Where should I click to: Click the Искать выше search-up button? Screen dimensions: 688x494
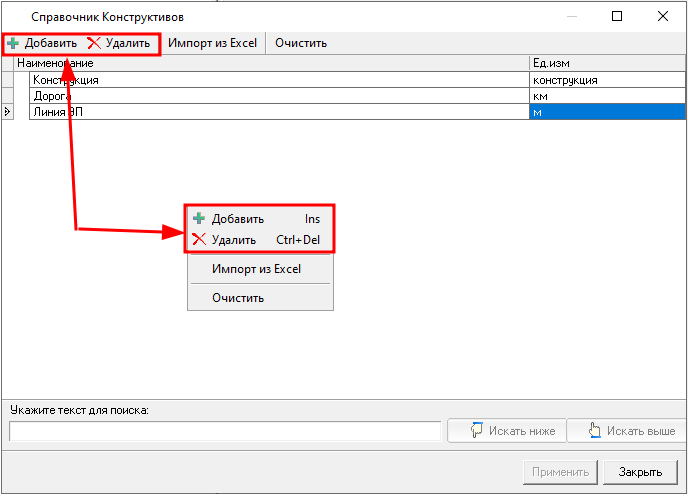(625, 431)
